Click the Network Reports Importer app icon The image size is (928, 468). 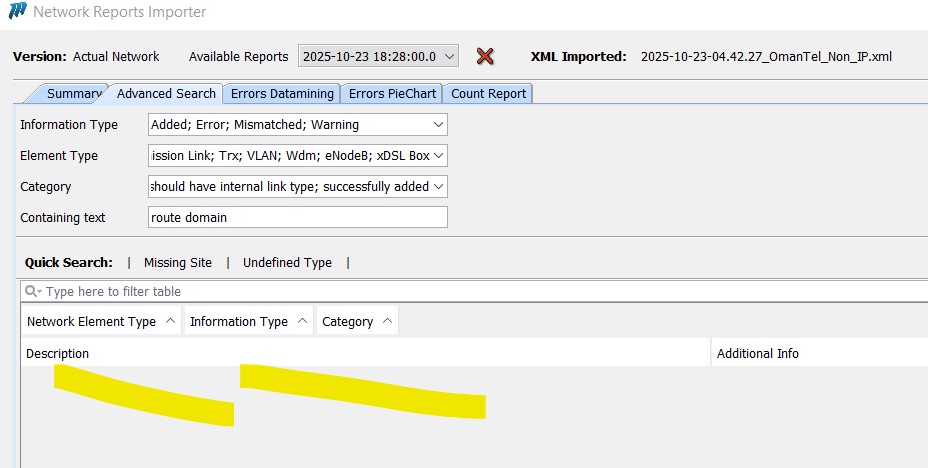pos(15,12)
